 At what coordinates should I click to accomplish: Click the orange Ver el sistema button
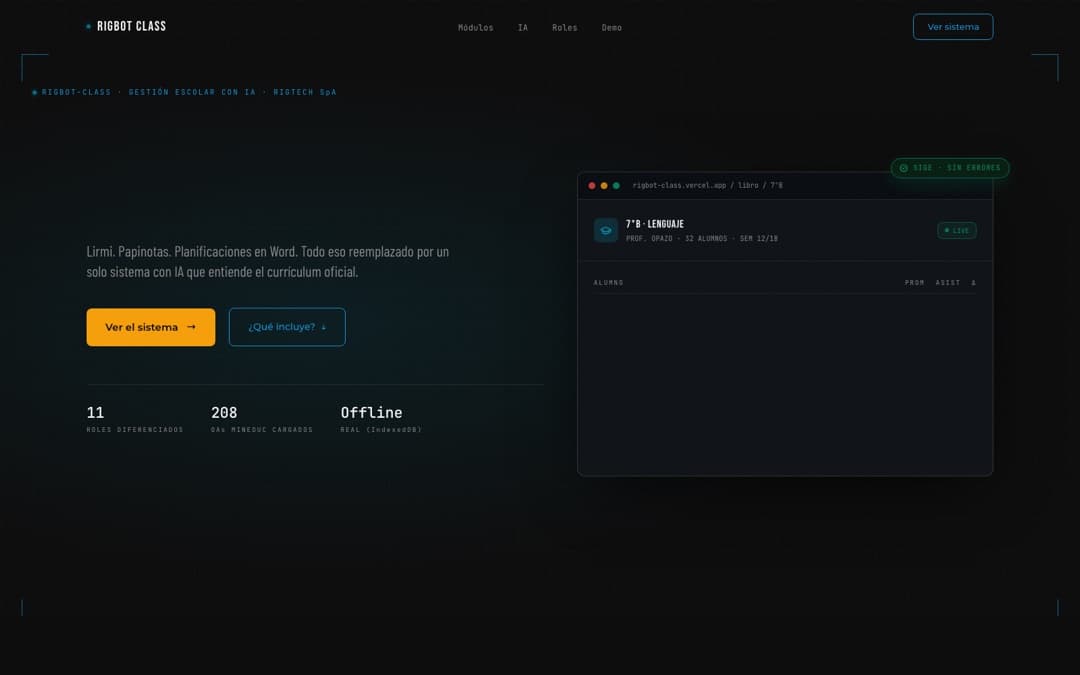(151, 327)
